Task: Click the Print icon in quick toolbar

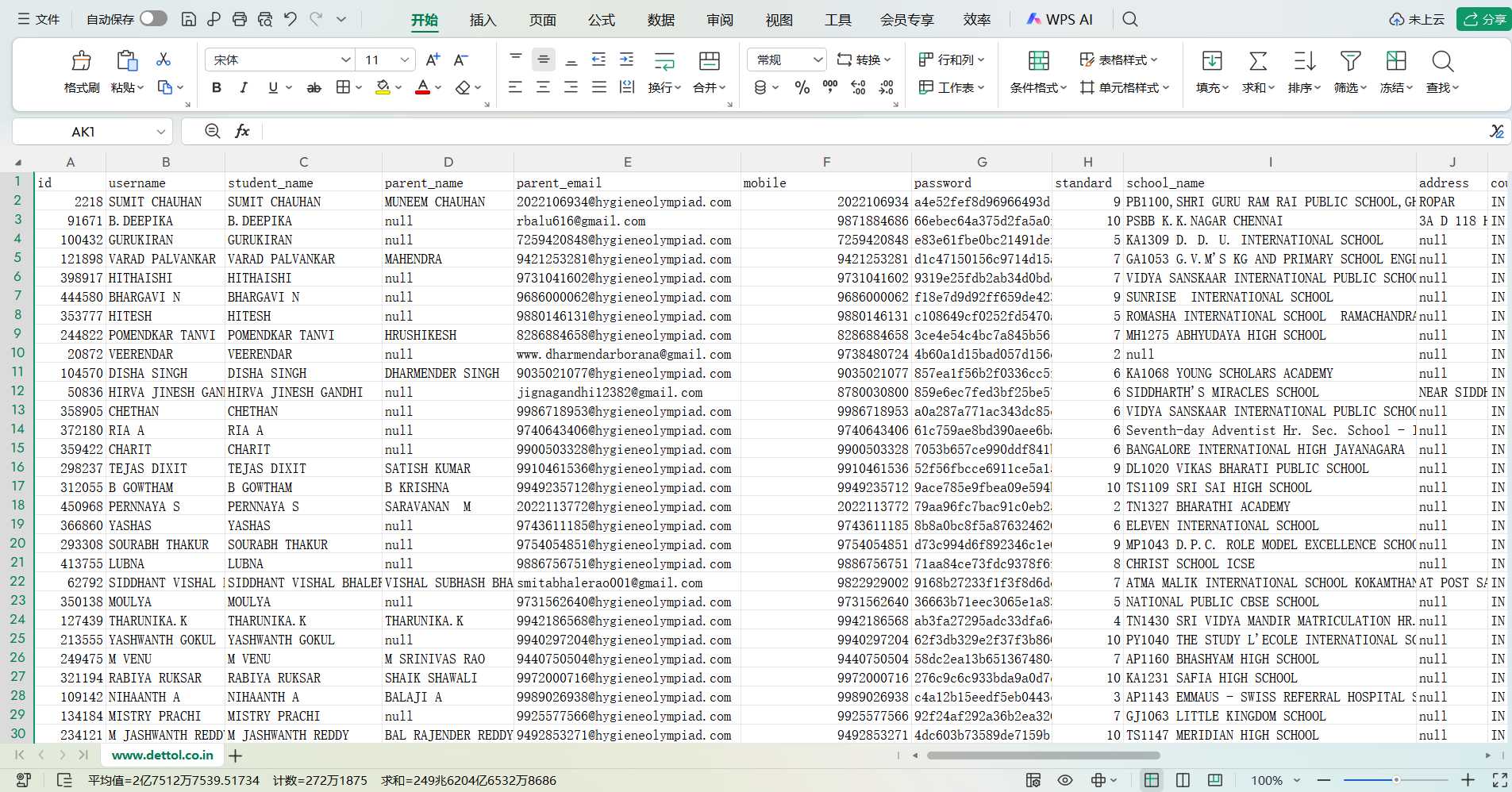Action: pos(240,19)
